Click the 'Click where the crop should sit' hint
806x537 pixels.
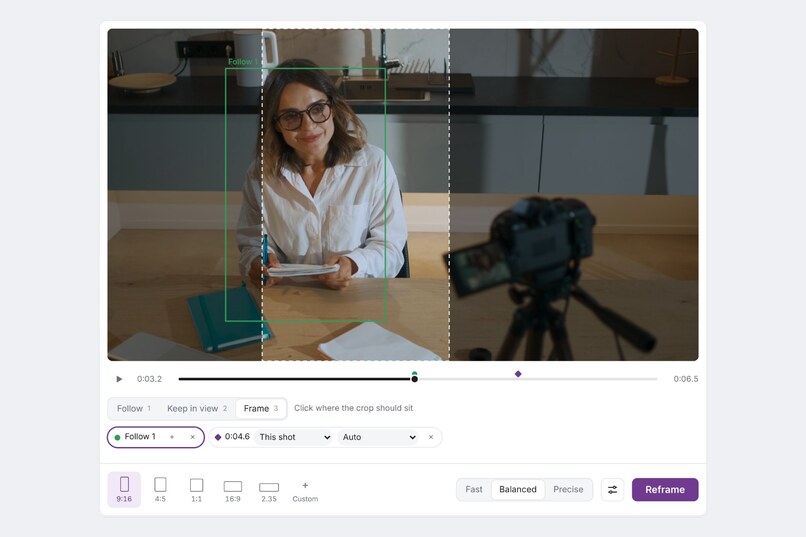tap(354, 408)
